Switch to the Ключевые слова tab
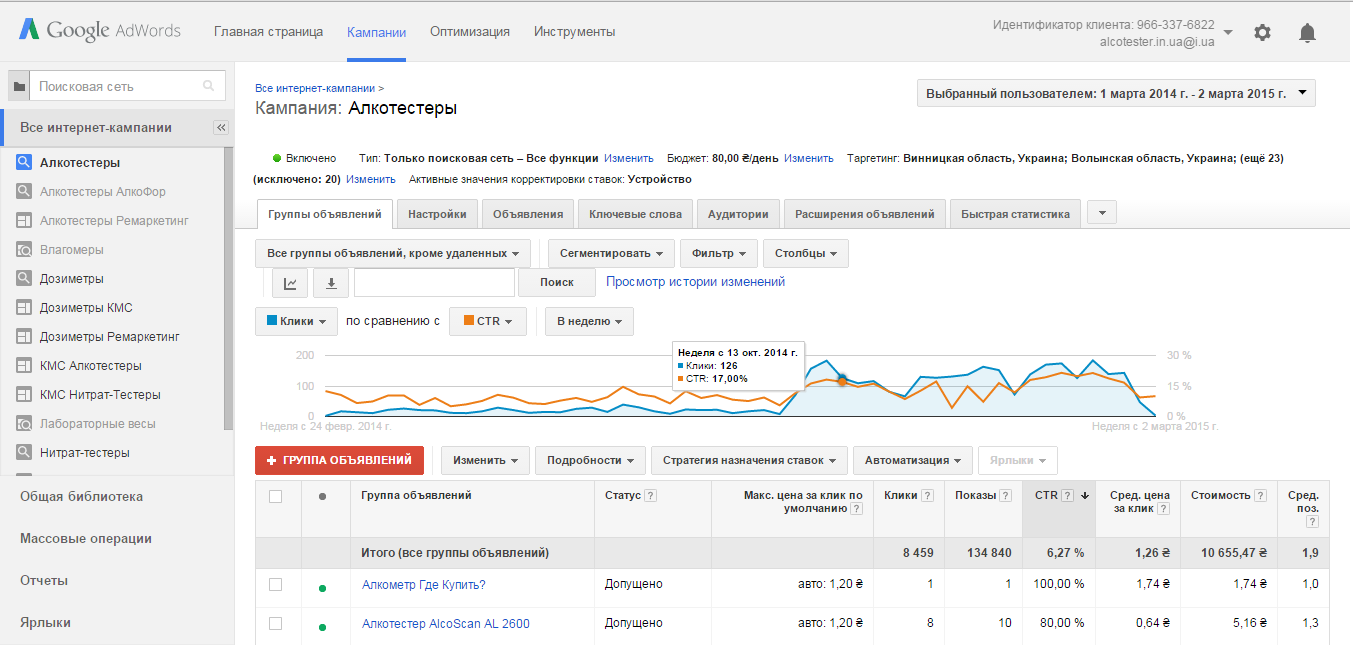The height and width of the screenshot is (645, 1353). [x=636, y=214]
